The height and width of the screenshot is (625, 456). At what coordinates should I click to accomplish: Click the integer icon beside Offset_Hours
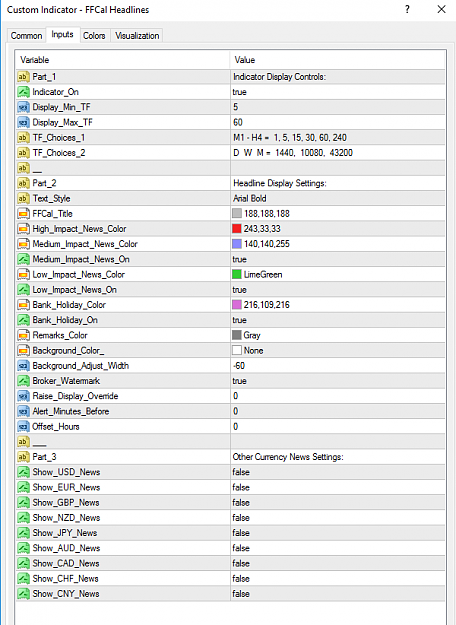pos(24,426)
